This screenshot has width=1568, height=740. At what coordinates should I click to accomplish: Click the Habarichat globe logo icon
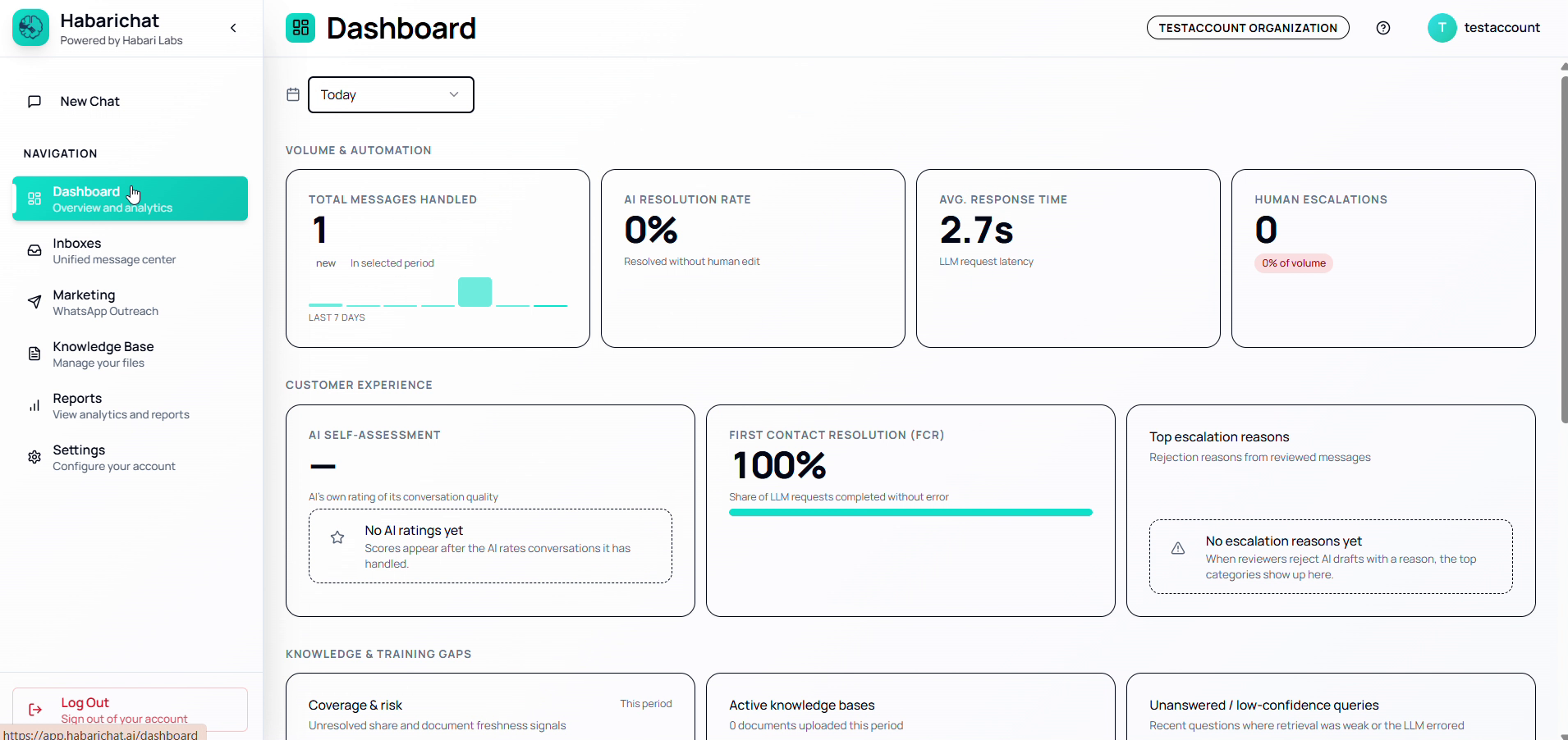(30, 28)
